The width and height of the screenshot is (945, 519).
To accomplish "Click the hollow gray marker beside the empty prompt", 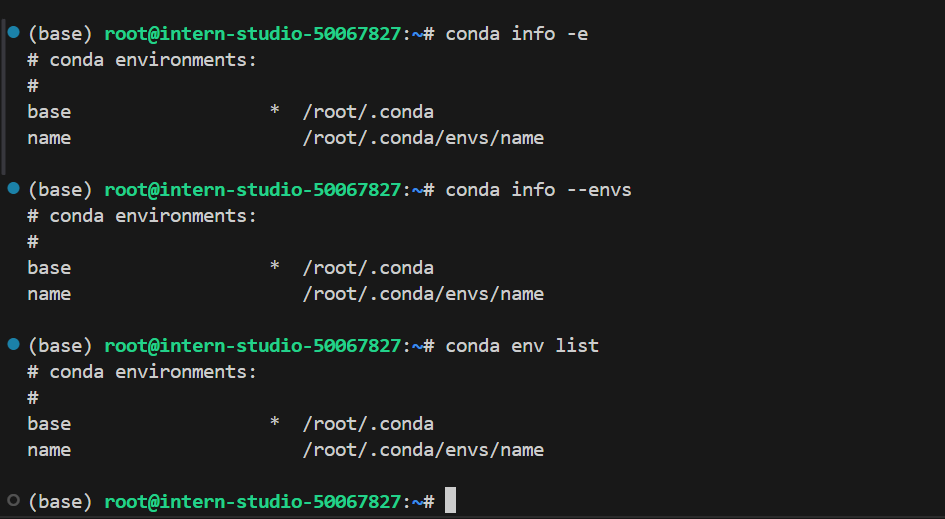I will point(13,499).
